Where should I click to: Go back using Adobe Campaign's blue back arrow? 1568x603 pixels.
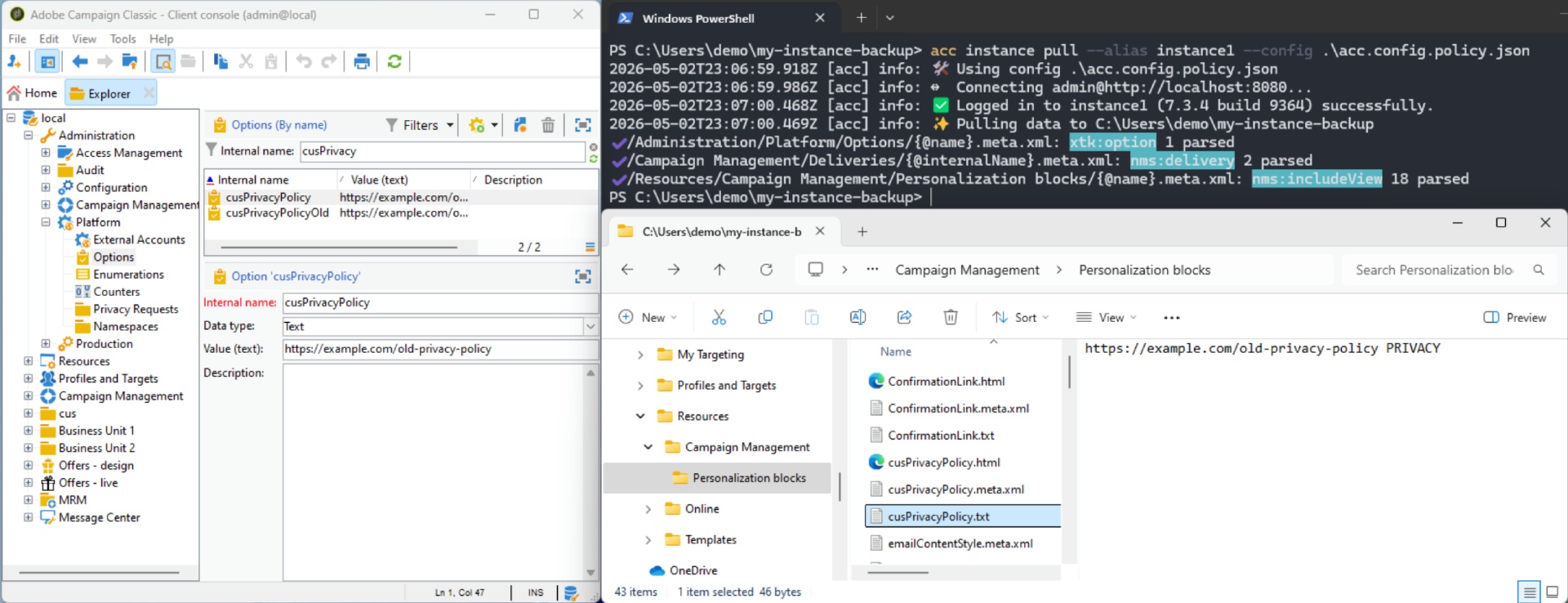click(80, 61)
